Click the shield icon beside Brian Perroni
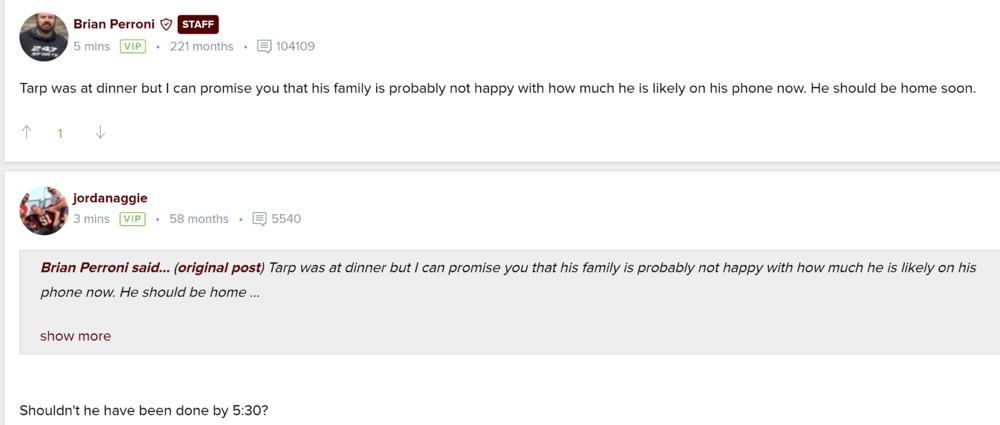Viewport: 1000px width, 425px height. 166,25
